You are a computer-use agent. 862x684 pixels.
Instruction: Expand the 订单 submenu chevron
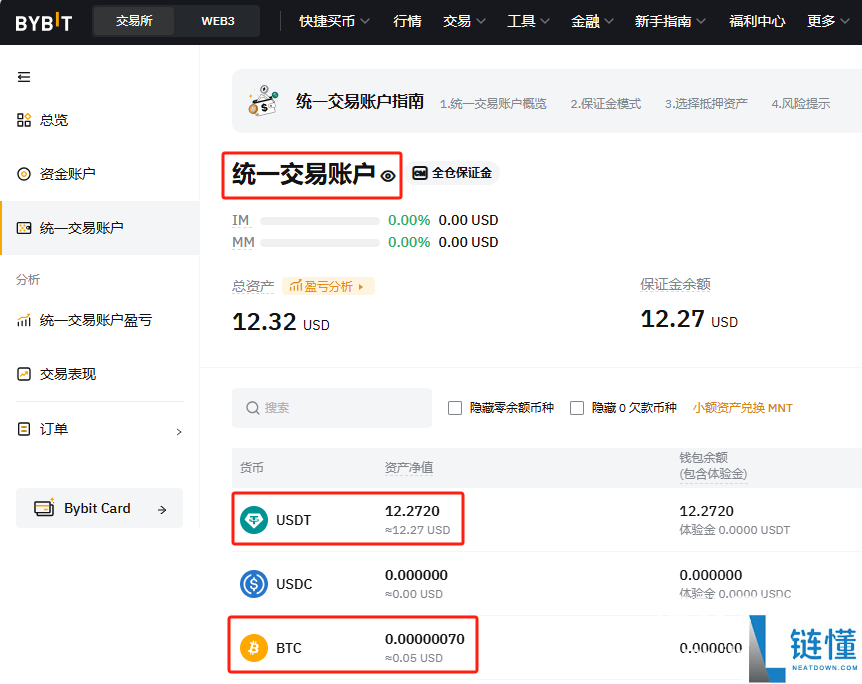pos(179,432)
